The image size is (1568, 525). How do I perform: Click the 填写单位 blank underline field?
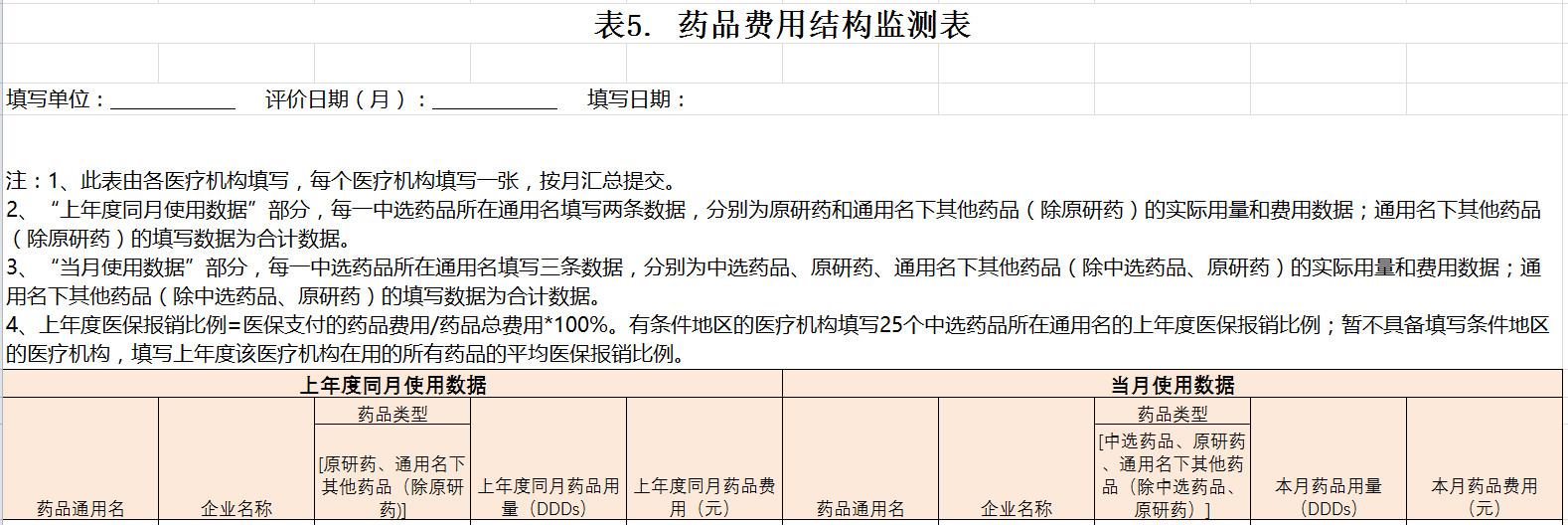[x=173, y=100]
